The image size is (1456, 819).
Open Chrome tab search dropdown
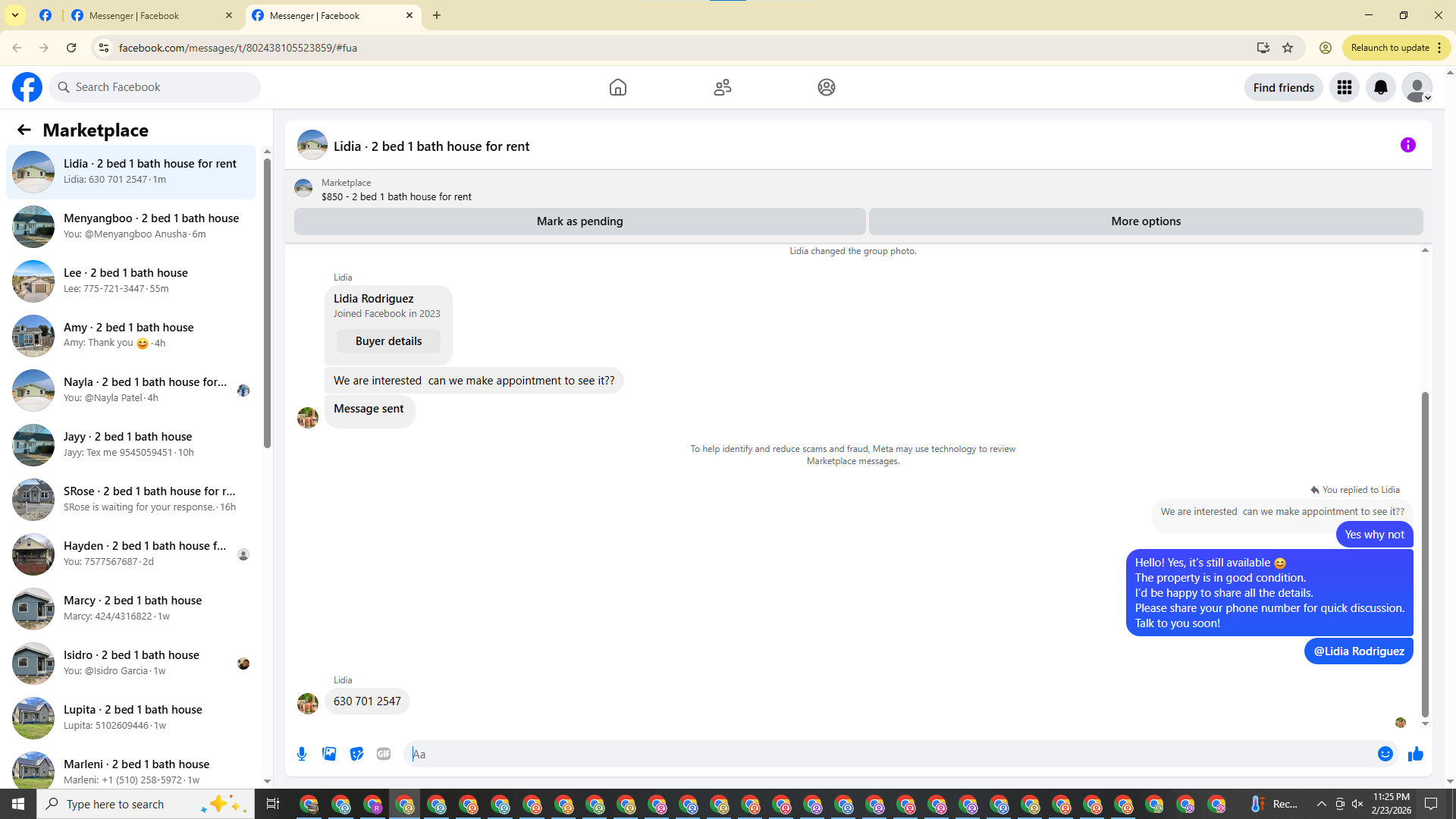tap(14, 15)
